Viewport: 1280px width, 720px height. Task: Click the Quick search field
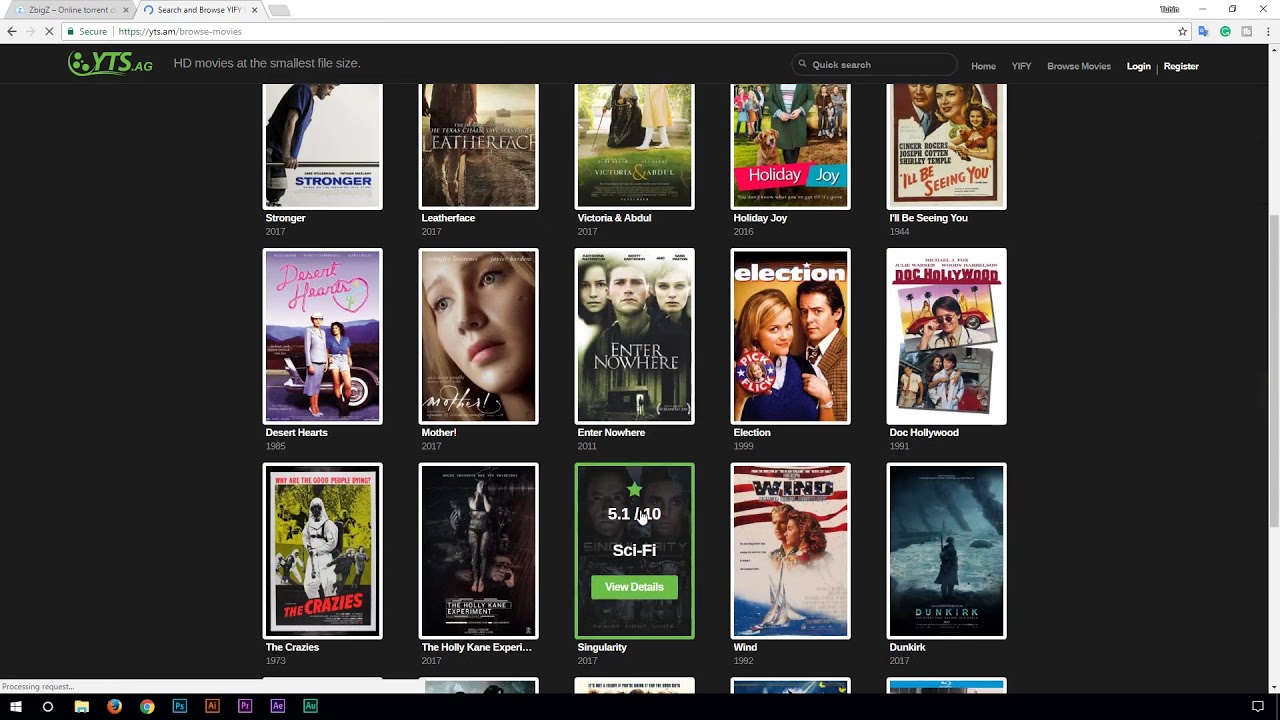pyautogui.click(x=875, y=65)
